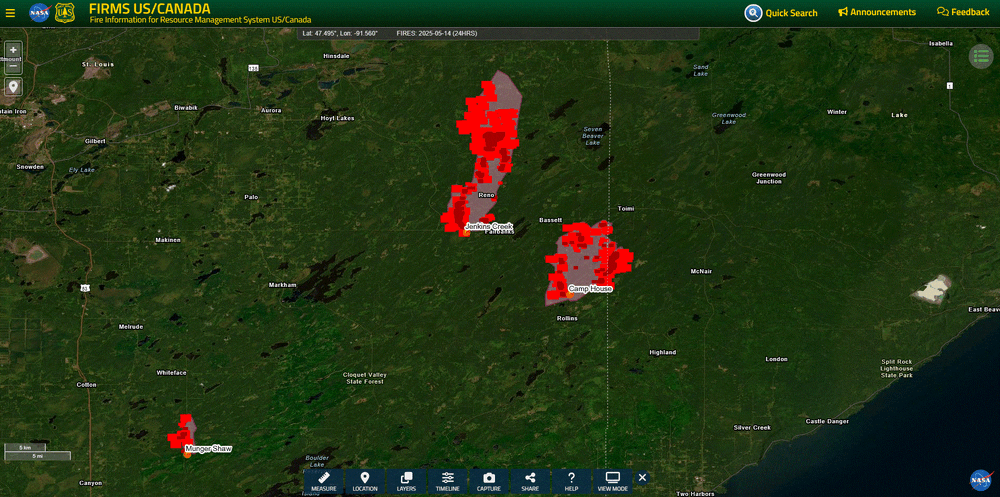The height and width of the screenshot is (497, 1000).
Task: Open the Location tool
Action: click(365, 482)
